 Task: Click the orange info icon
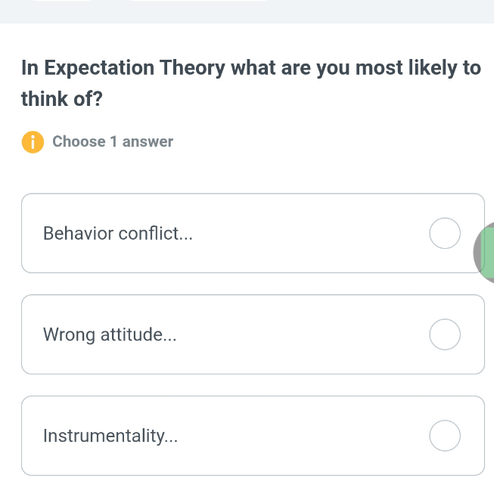tap(33, 142)
